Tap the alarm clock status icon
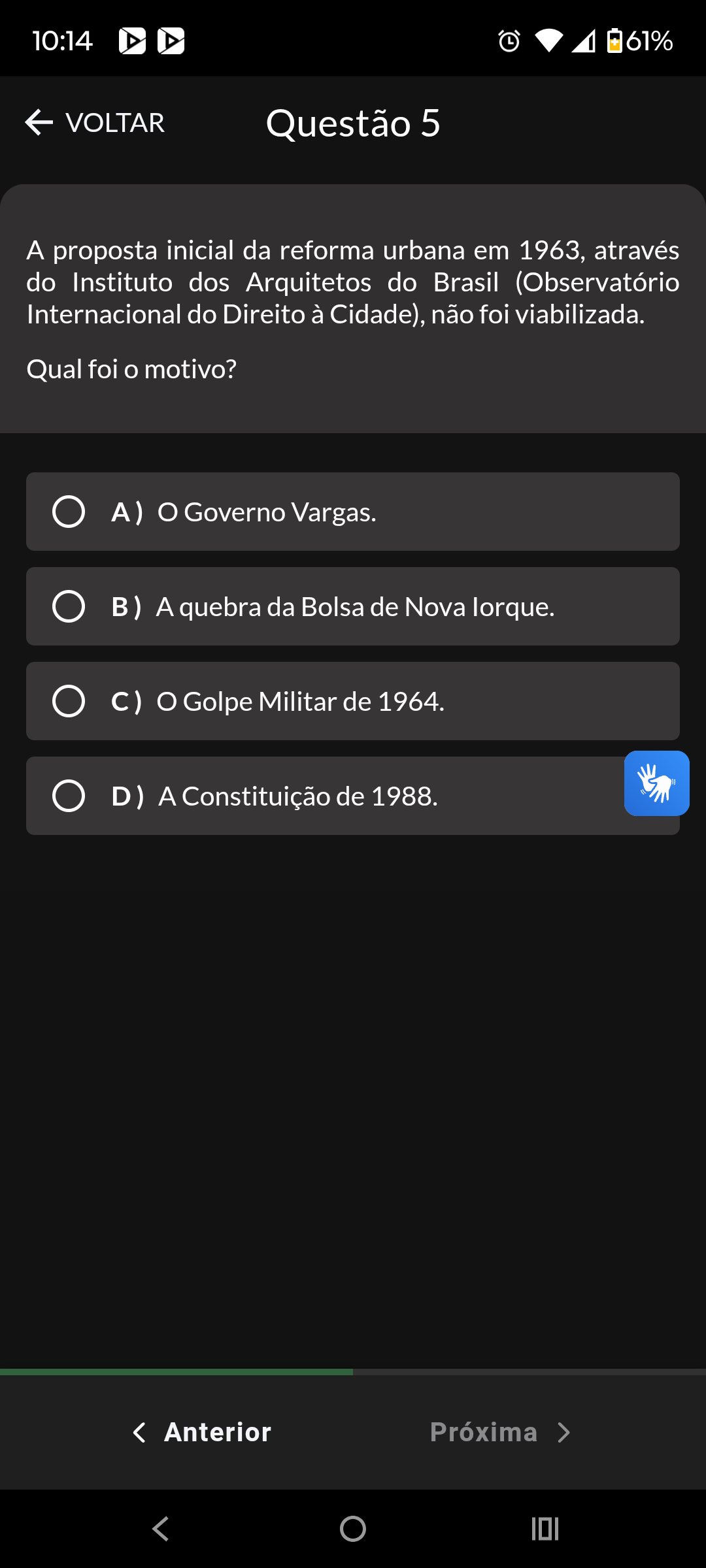The image size is (706, 1568). tap(509, 41)
